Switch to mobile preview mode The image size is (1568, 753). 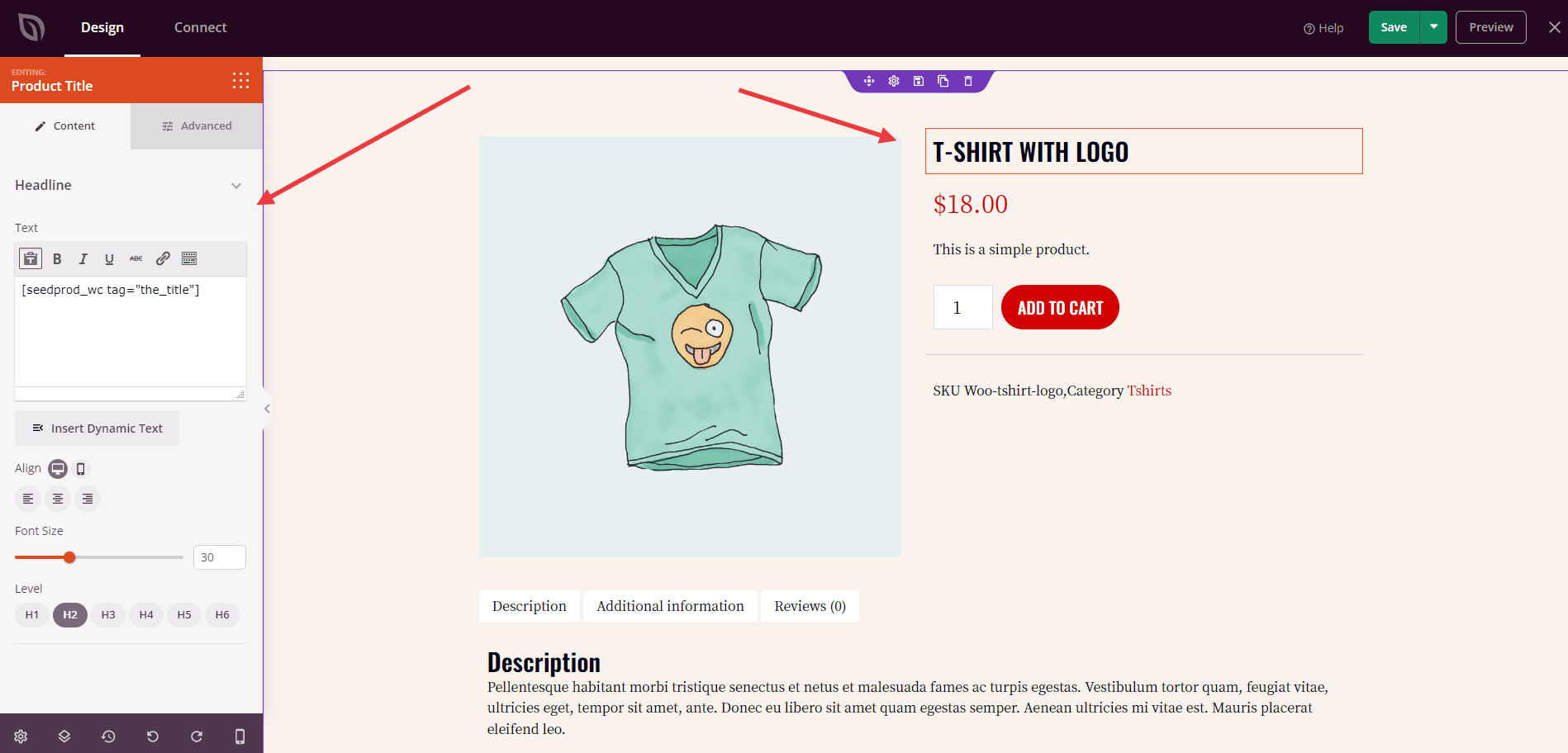pyautogui.click(x=240, y=736)
